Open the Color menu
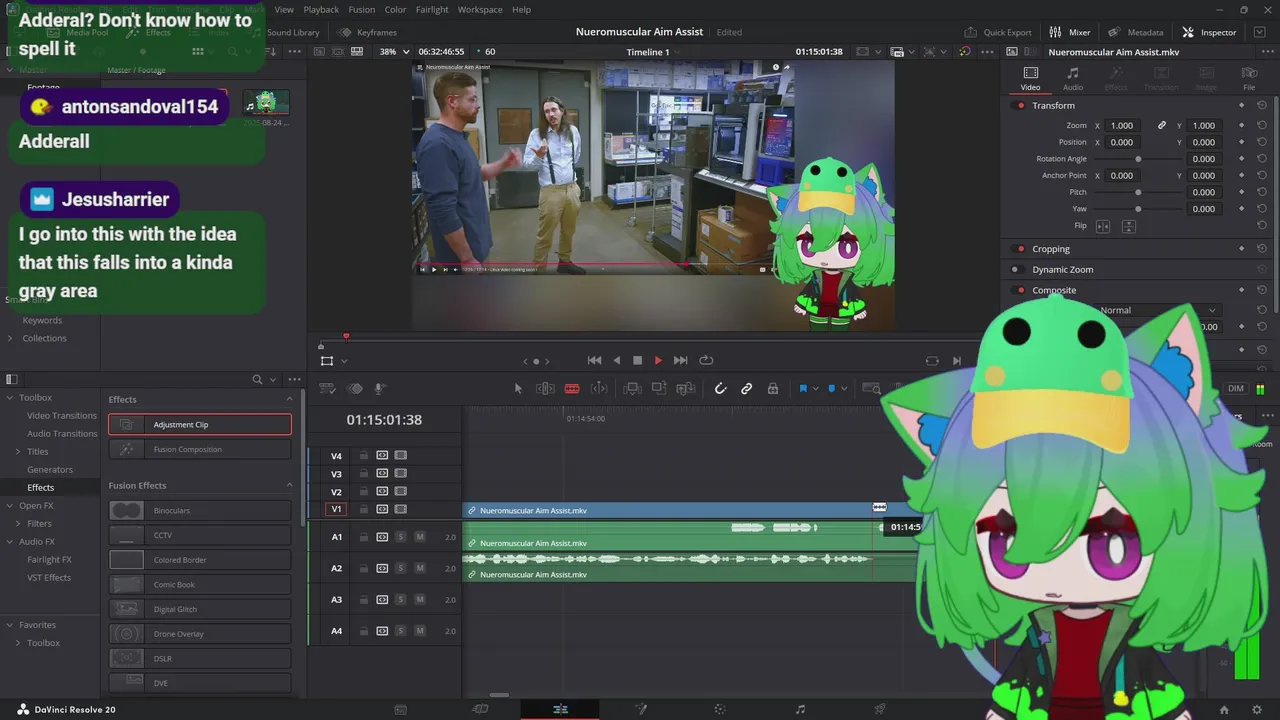This screenshot has height=720, width=1280. tap(395, 10)
